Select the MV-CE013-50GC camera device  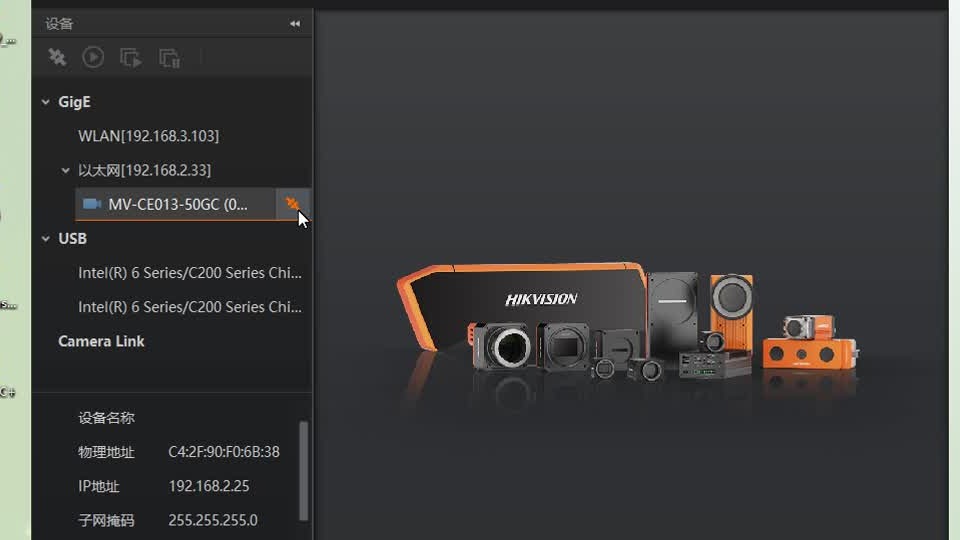point(178,204)
